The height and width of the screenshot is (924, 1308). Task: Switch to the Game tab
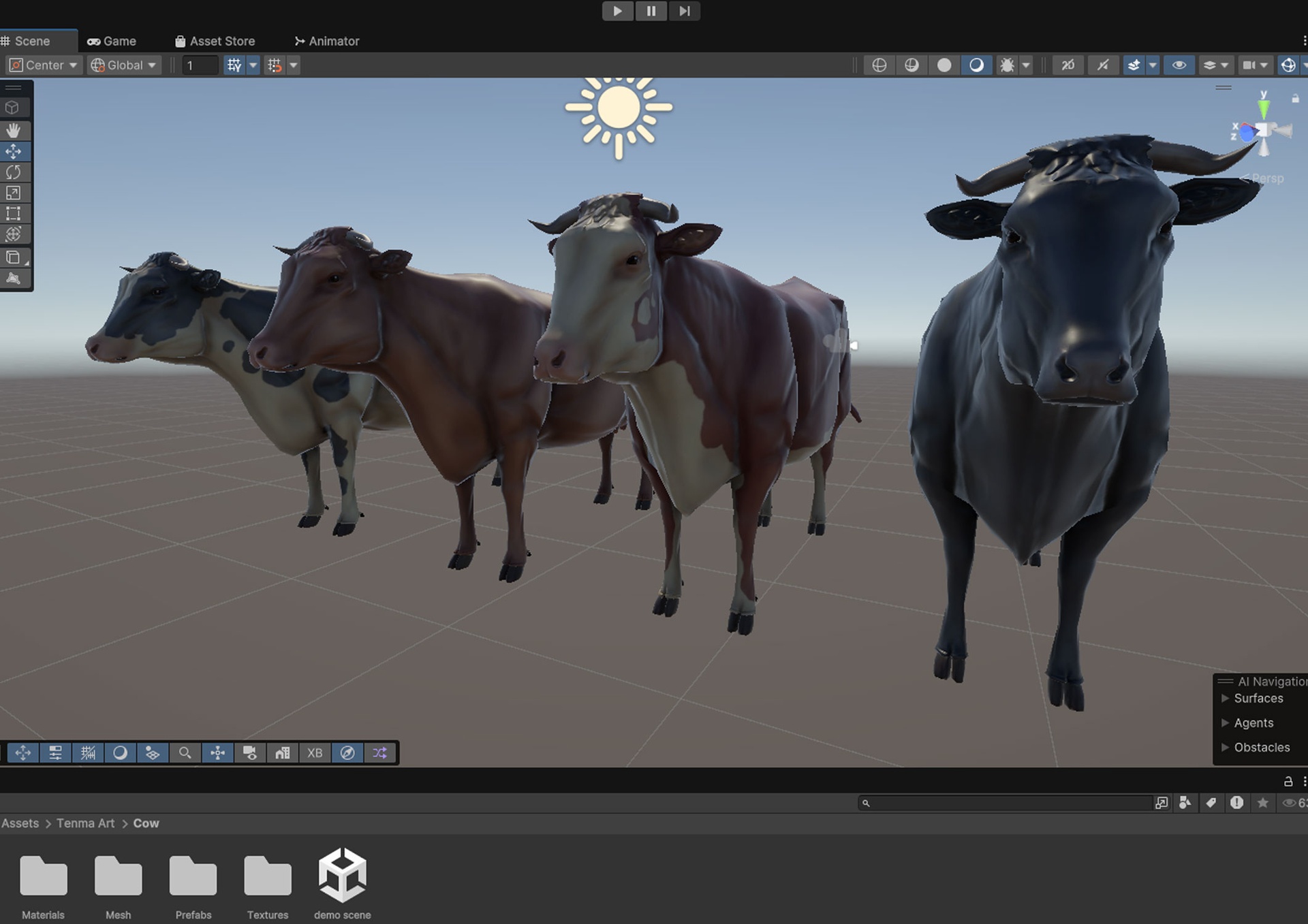coord(112,41)
